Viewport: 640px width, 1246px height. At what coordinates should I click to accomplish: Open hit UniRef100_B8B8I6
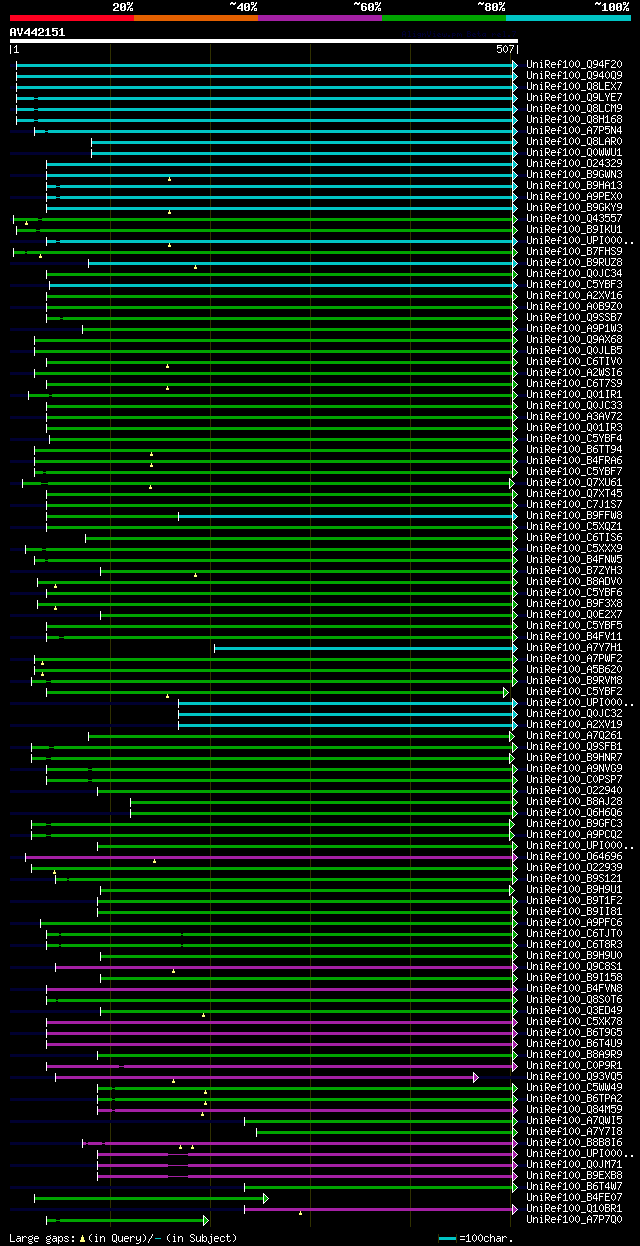tap(573, 1143)
